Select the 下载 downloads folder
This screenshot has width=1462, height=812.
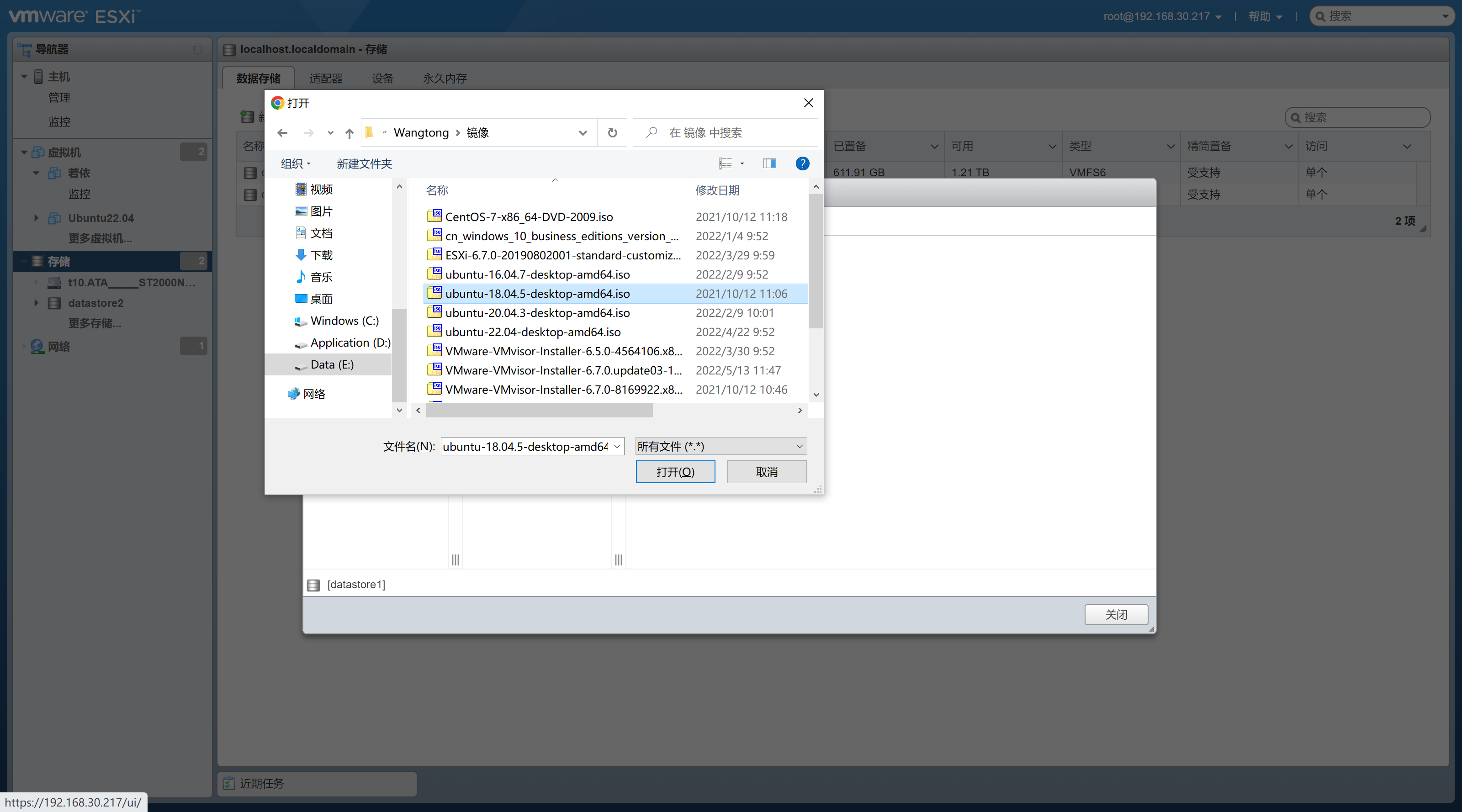(321, 255)
